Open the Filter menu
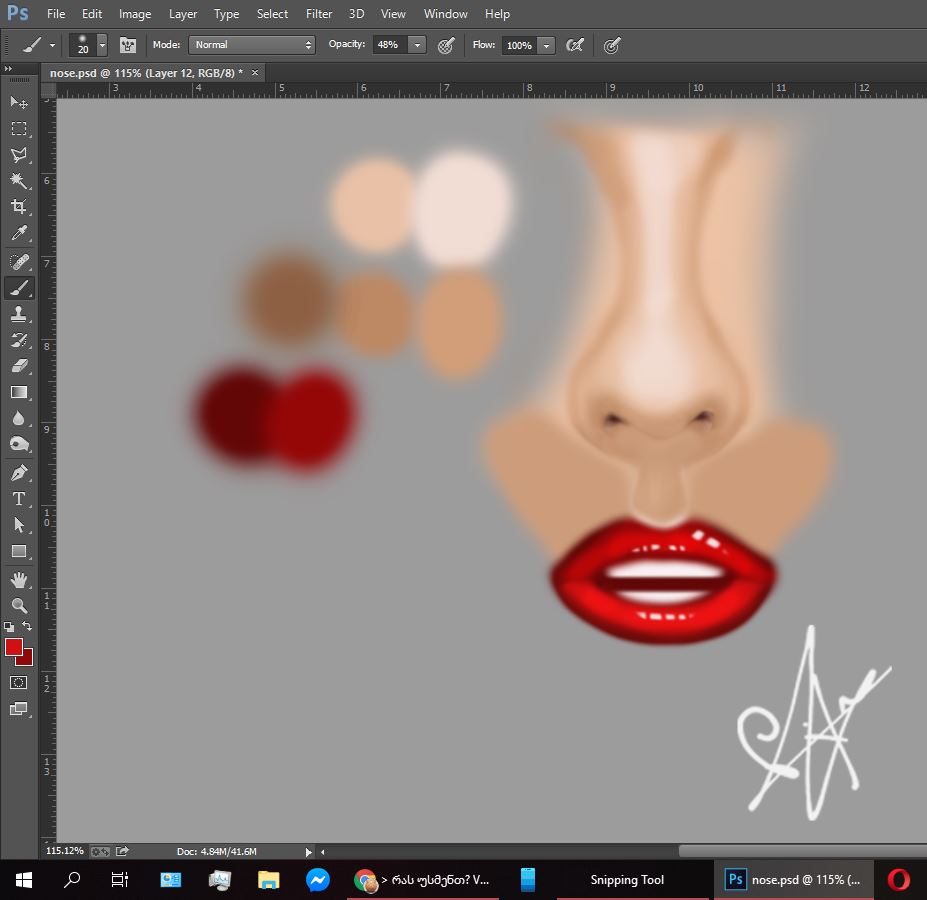Image resolution: width=927 pixels, height=900 pixels. (319, 14)
